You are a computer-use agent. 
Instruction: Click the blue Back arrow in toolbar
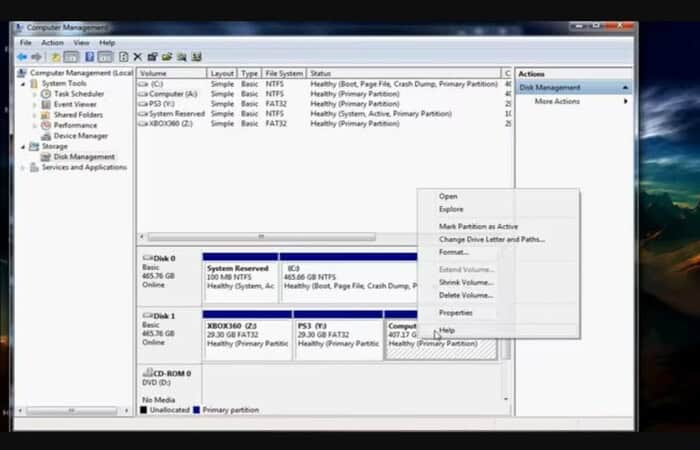pyautogui.click(x=22, y=57)
